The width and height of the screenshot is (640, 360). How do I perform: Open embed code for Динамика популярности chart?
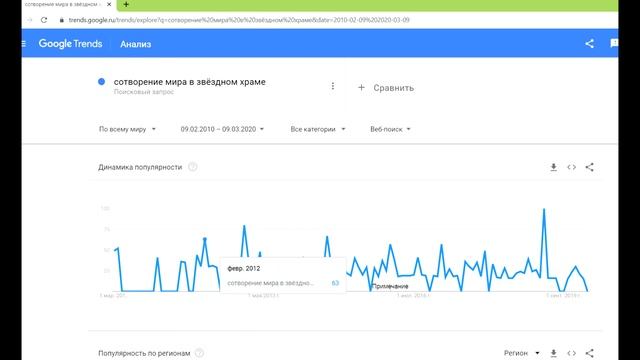pyautogui.click(x=571, y=167)
